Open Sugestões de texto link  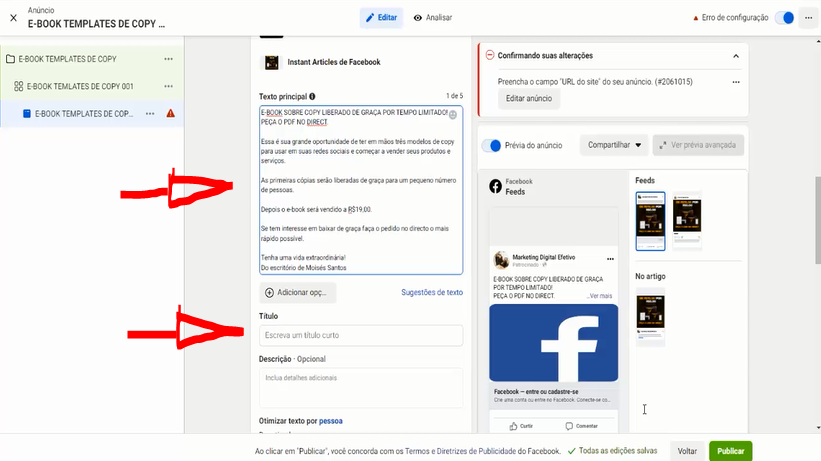click(432, 292)
